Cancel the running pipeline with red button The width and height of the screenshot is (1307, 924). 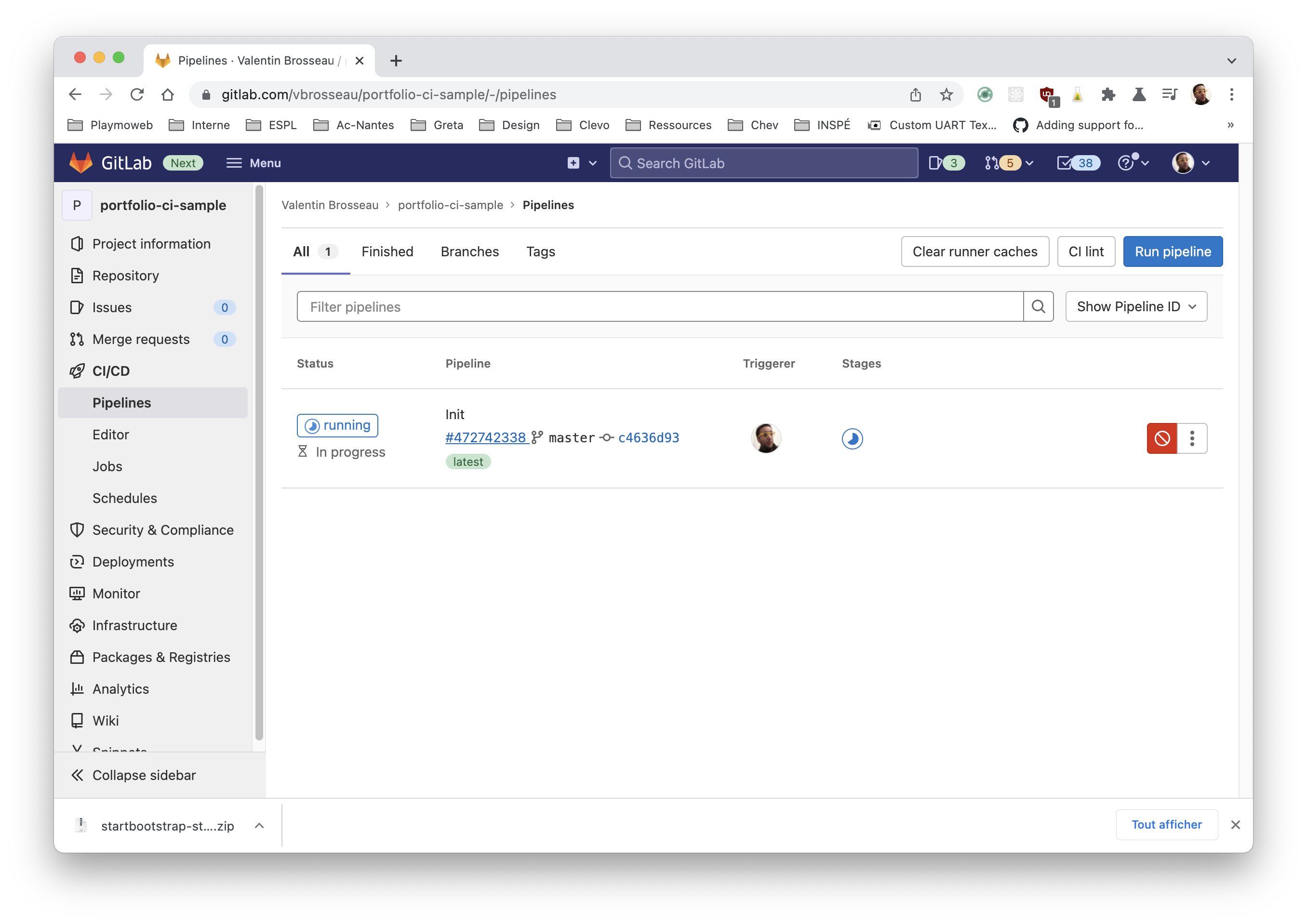(1161, 438)
